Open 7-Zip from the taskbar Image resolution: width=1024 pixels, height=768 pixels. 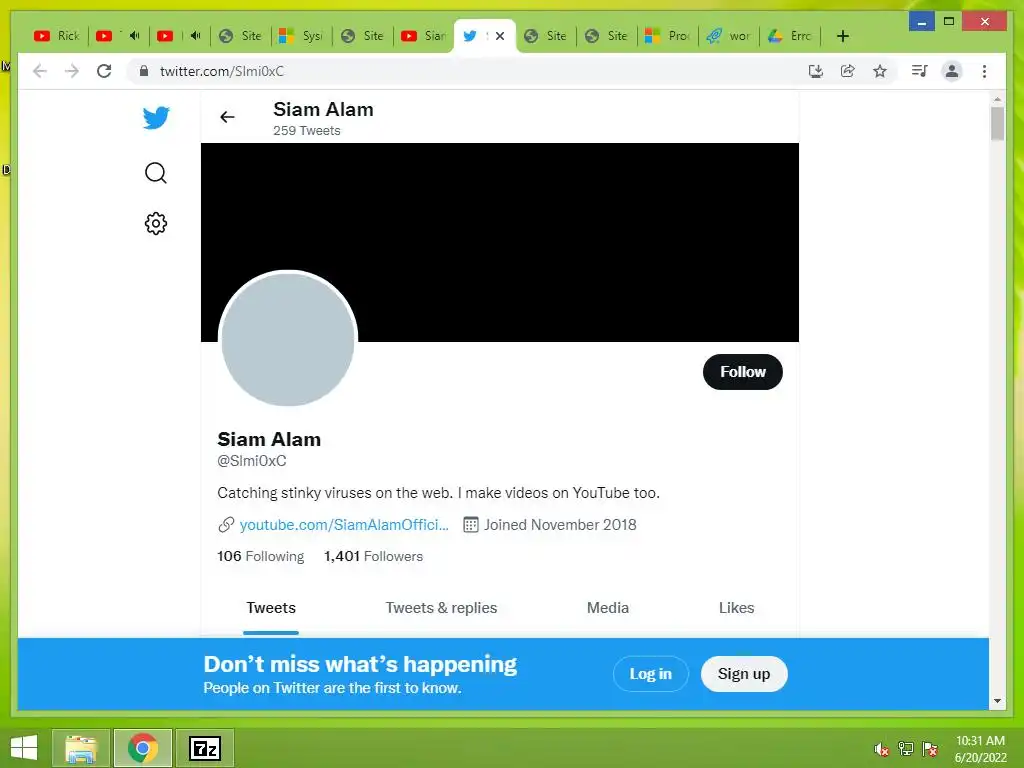(x=205, y=748)
